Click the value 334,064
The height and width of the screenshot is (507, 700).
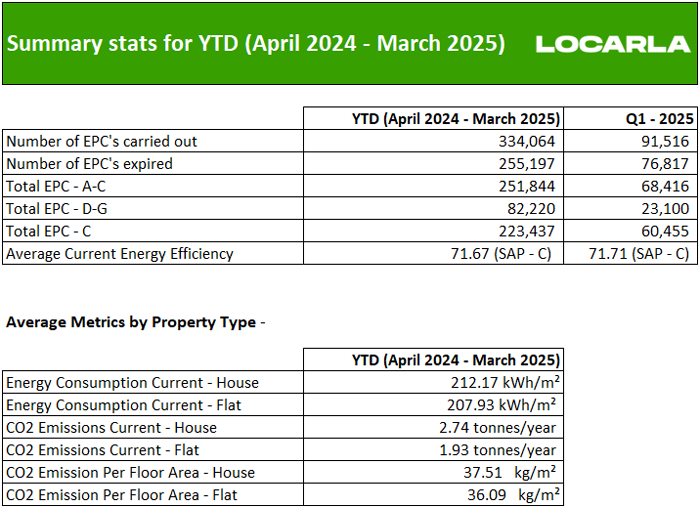(527, 141)
